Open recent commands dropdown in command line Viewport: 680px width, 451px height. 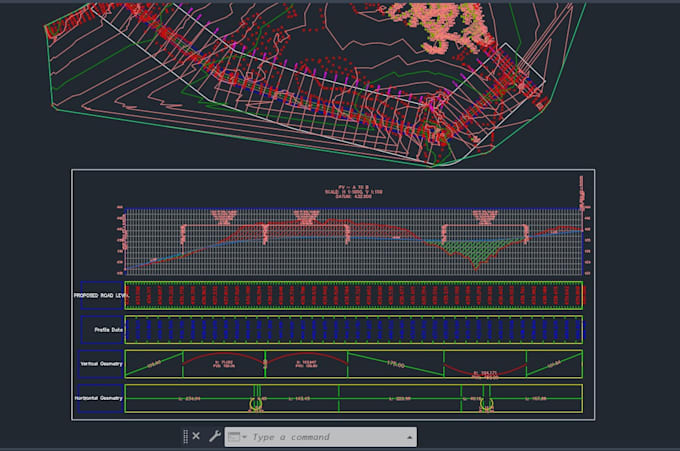pos(236,437)
